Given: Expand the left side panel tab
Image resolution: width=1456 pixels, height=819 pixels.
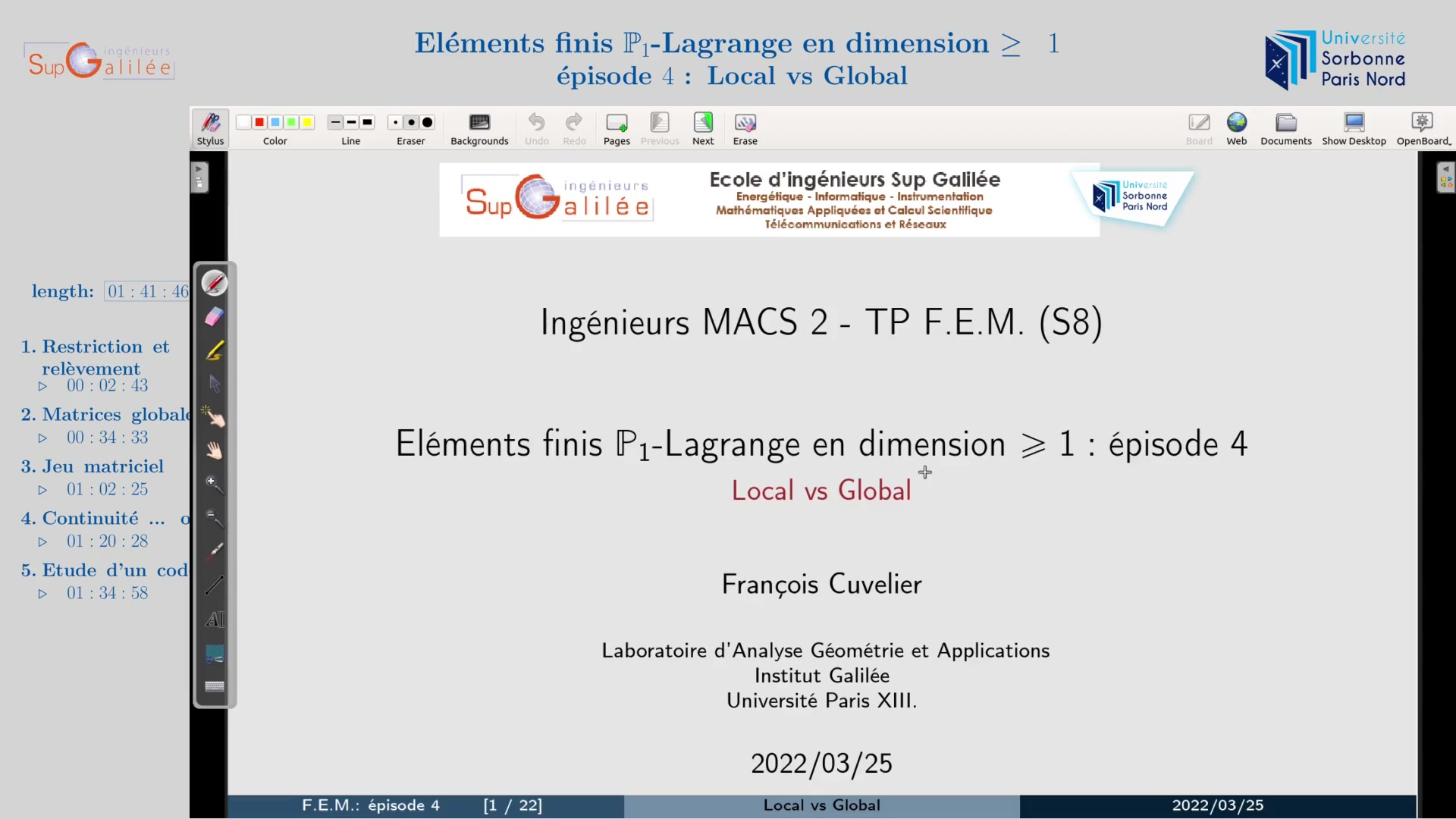Looking at the screenshot, I should [199, 177].
